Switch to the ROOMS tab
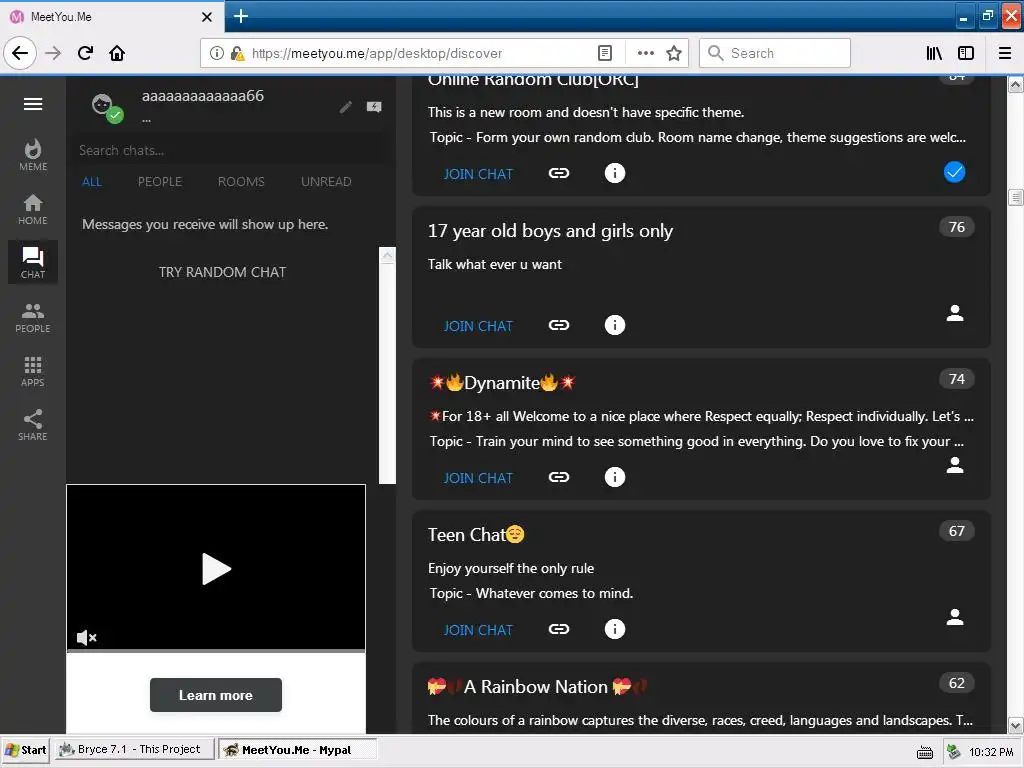The width and height of the screenshot is (1024, 768). pyautogui.click(x=241, y=182)
